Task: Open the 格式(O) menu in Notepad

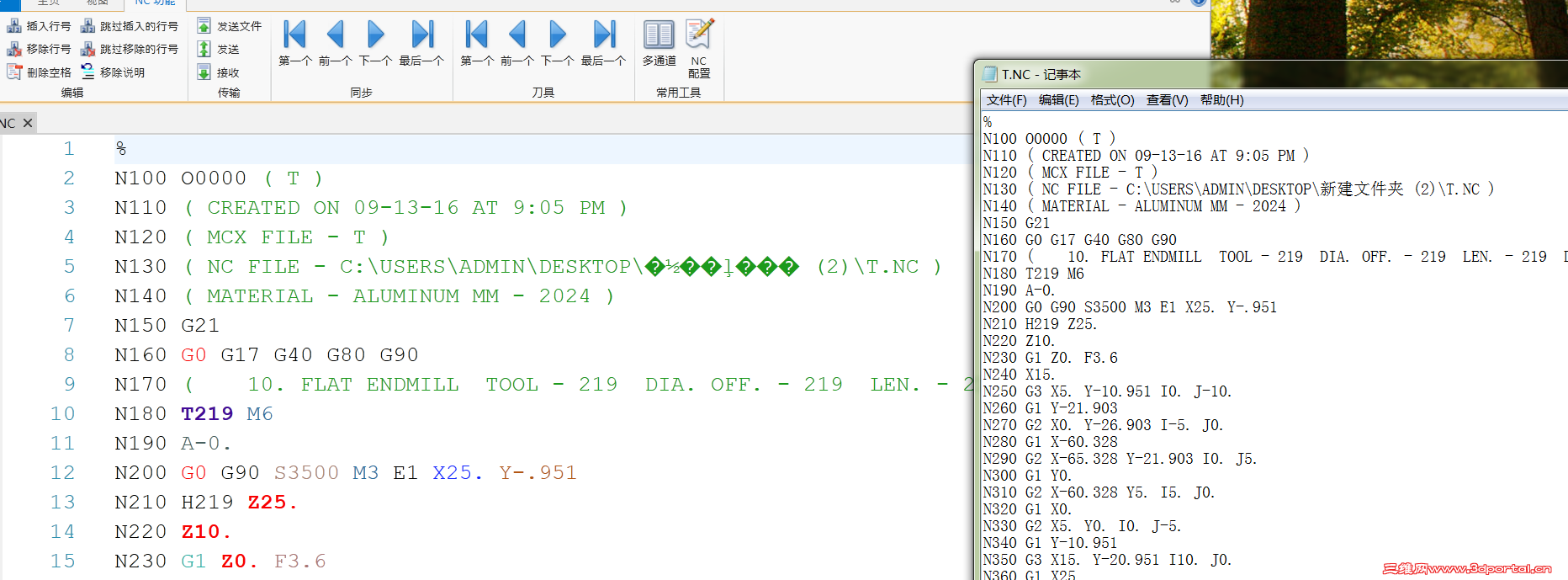Action: [x=1113, y=100]
